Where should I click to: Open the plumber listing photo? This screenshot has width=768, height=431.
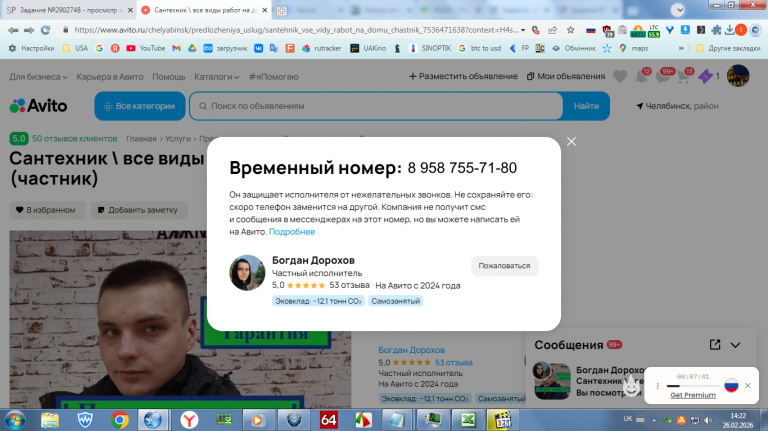pos(108,319)
